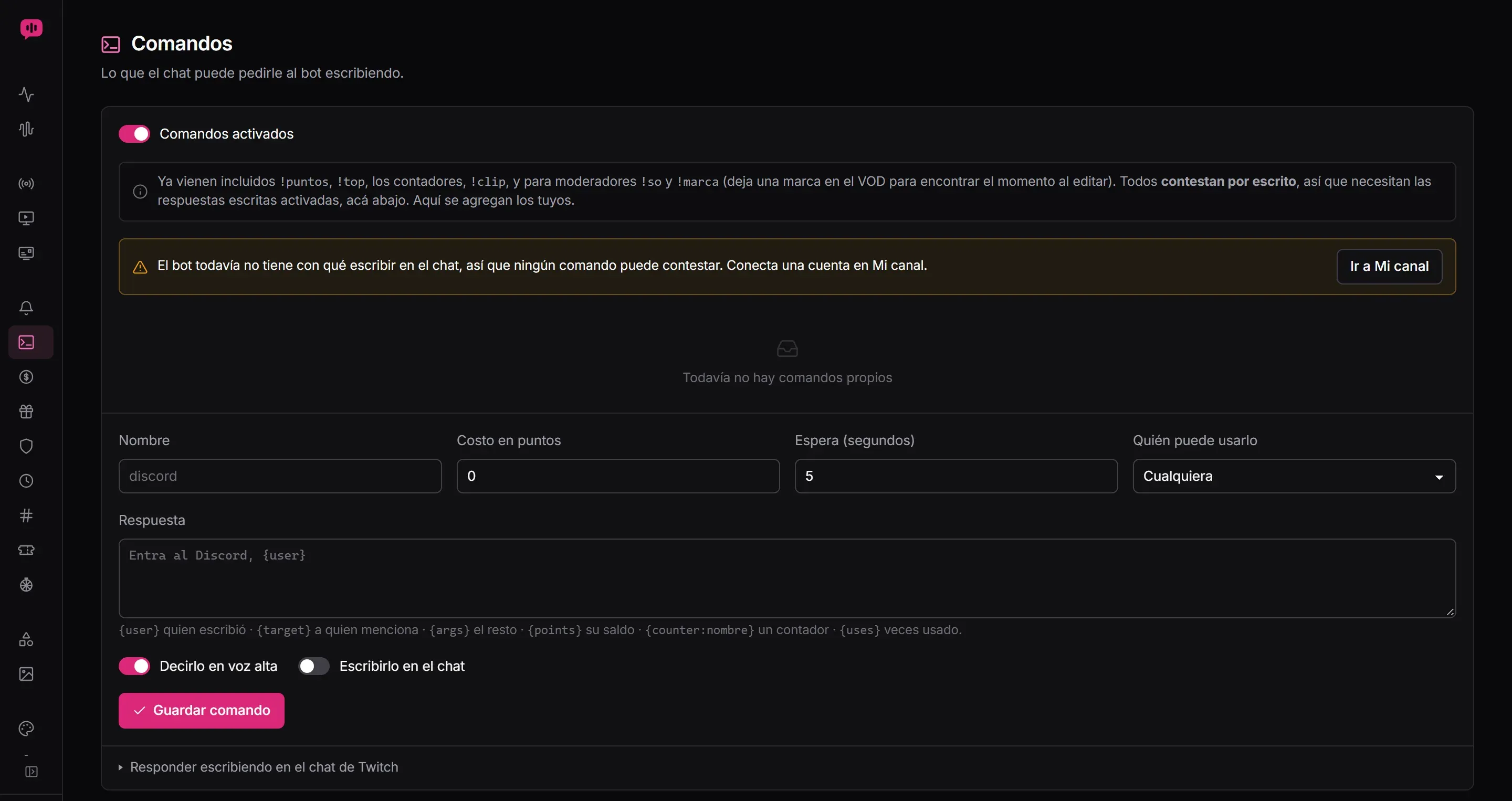This screenshot has height=801, width=1512.
Task: Open the image picture sidebar icon
Action: click(26, 673)
